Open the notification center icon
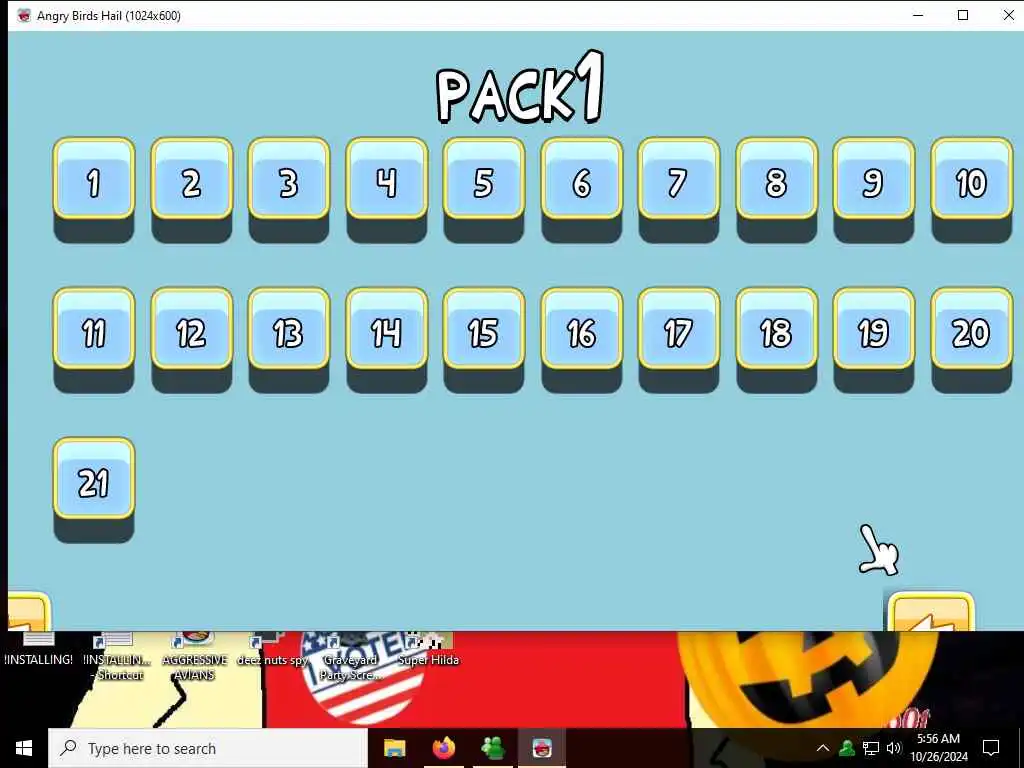Image resolution: width=1024 pixels, height=768 pixels. tap(991, 748)
